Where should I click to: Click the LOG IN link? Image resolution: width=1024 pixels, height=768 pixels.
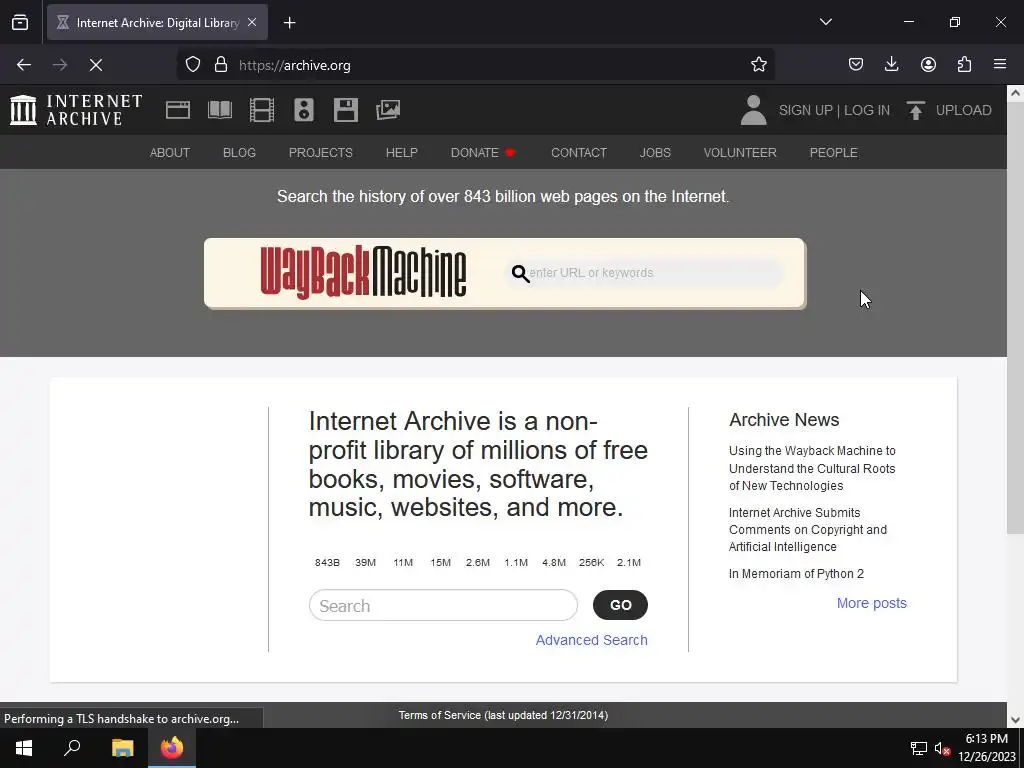click(867, 110)
